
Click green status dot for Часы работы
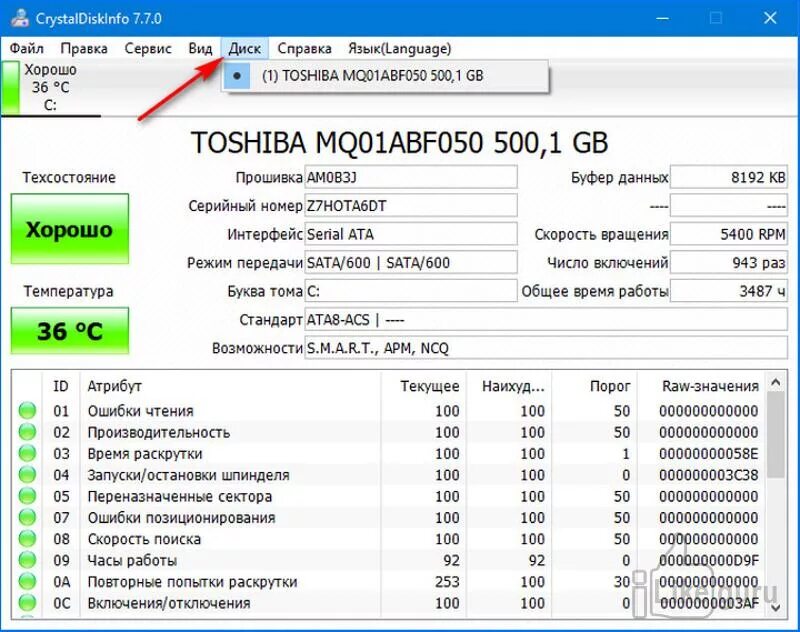pos(27,560)
